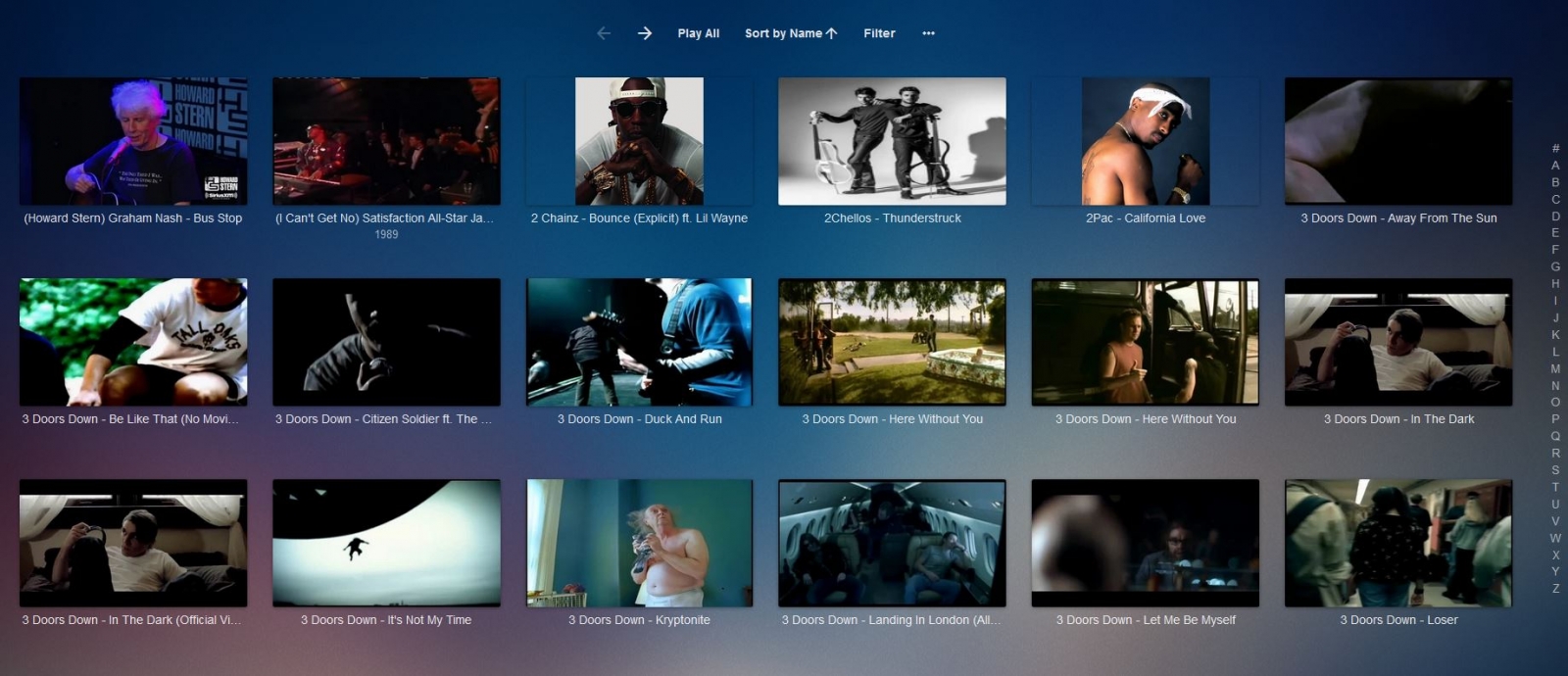Jump to letter N in alphabet picker
The height and width of the screenshot is (676, 1568).
1555,385
